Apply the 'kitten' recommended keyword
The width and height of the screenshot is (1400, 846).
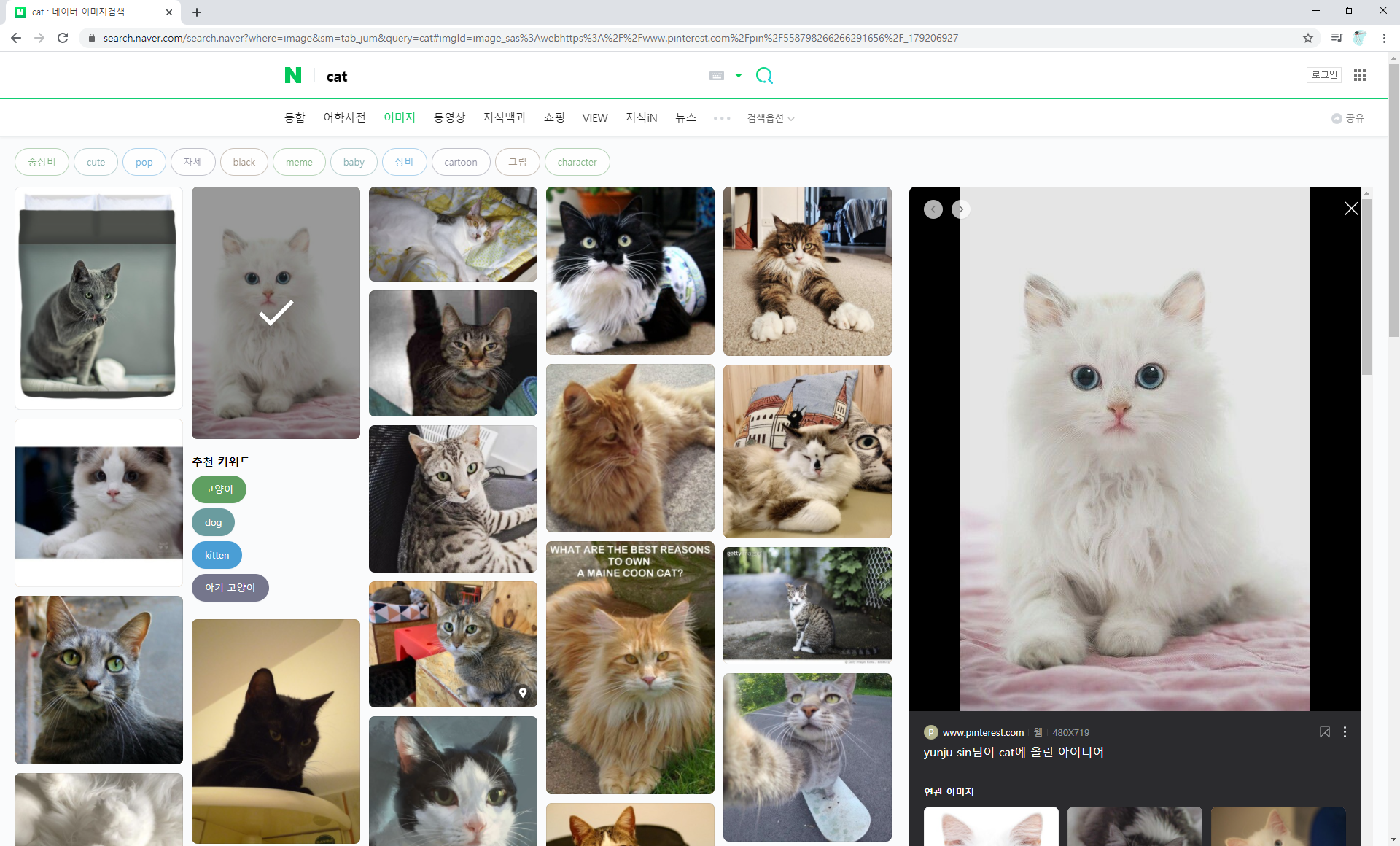coord(217,555)
